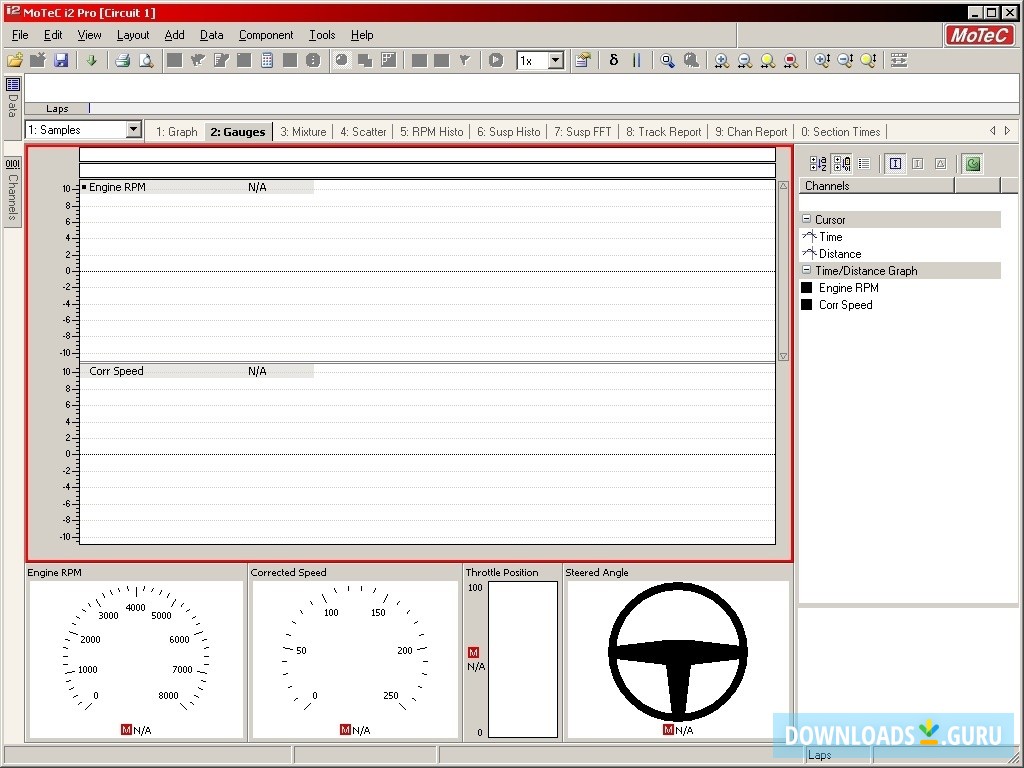1024x768 pixels.
Task: Click the calculator icon in the toolbar
Action: [267, 60]
